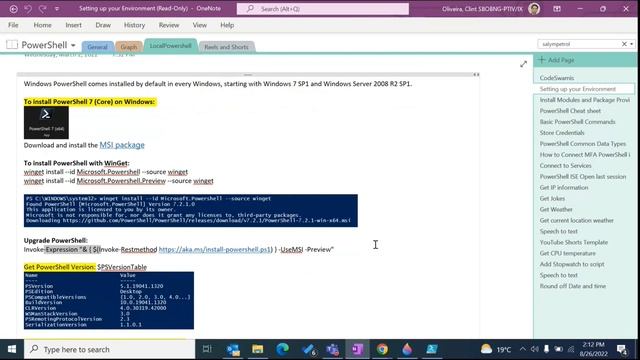
Task: Open Google Chrome from the taskbar
Action: click(x=382, y=349)
